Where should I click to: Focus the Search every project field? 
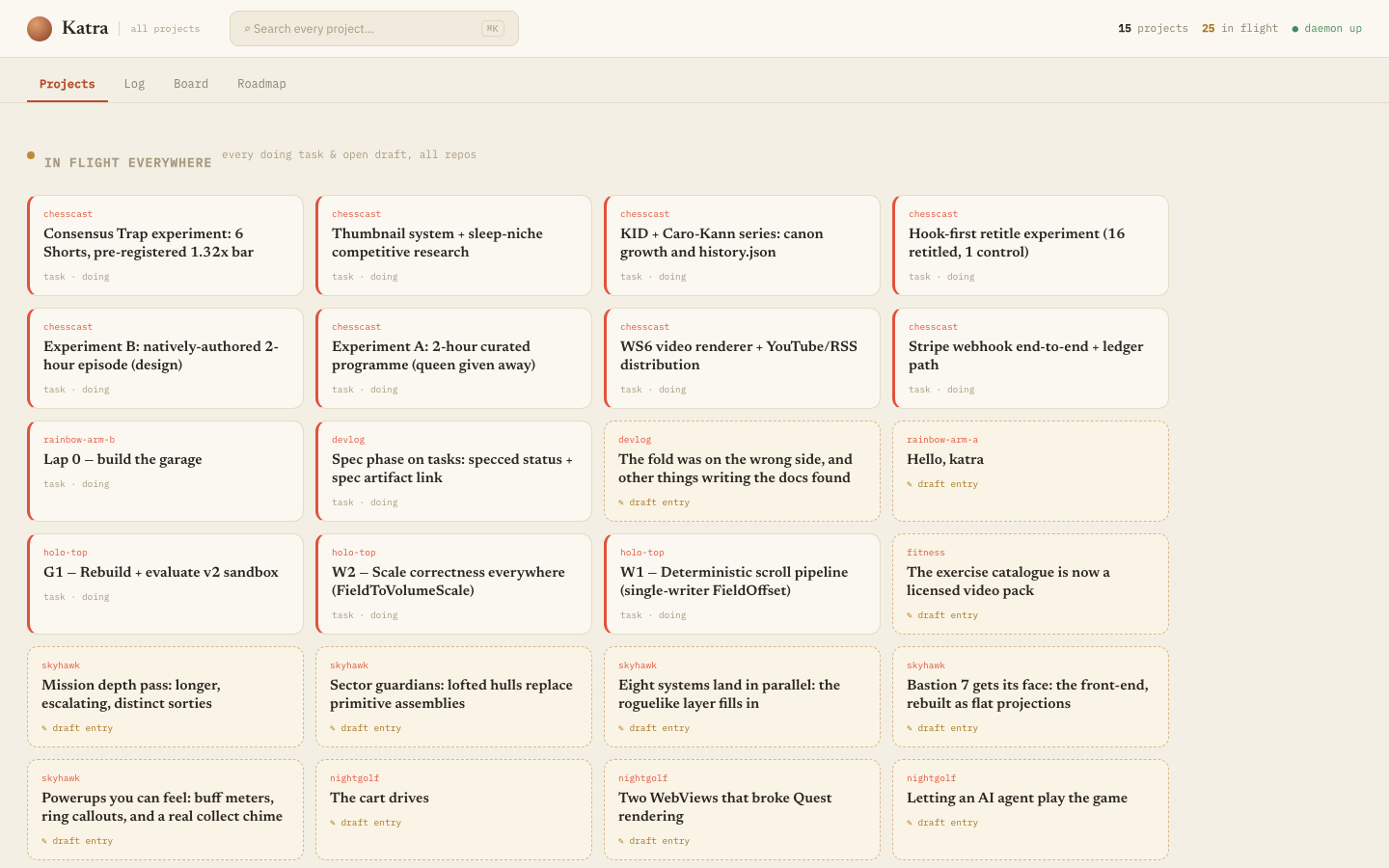pos(374,29)
